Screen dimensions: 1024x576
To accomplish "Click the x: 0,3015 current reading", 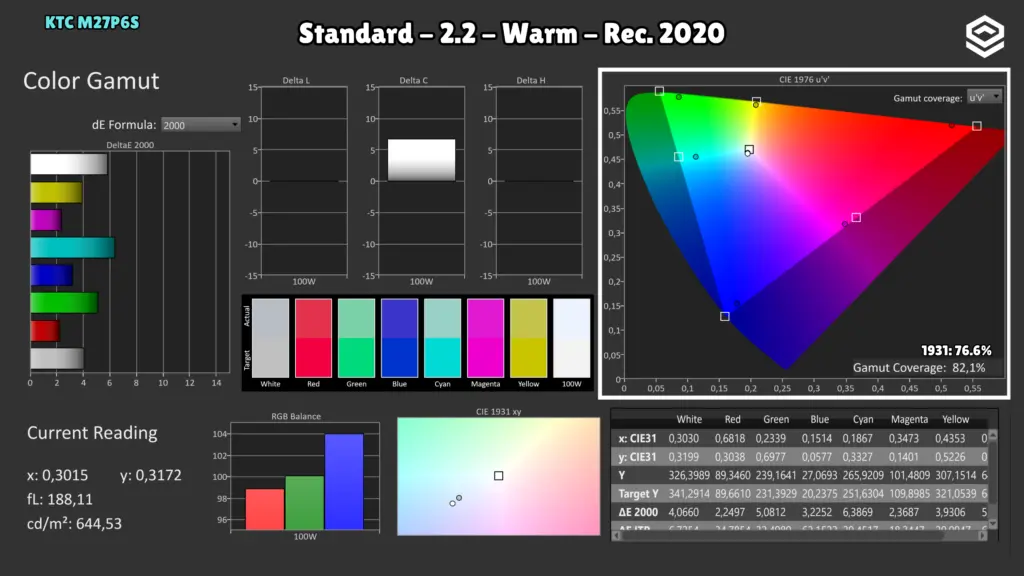I will [57, 475].
